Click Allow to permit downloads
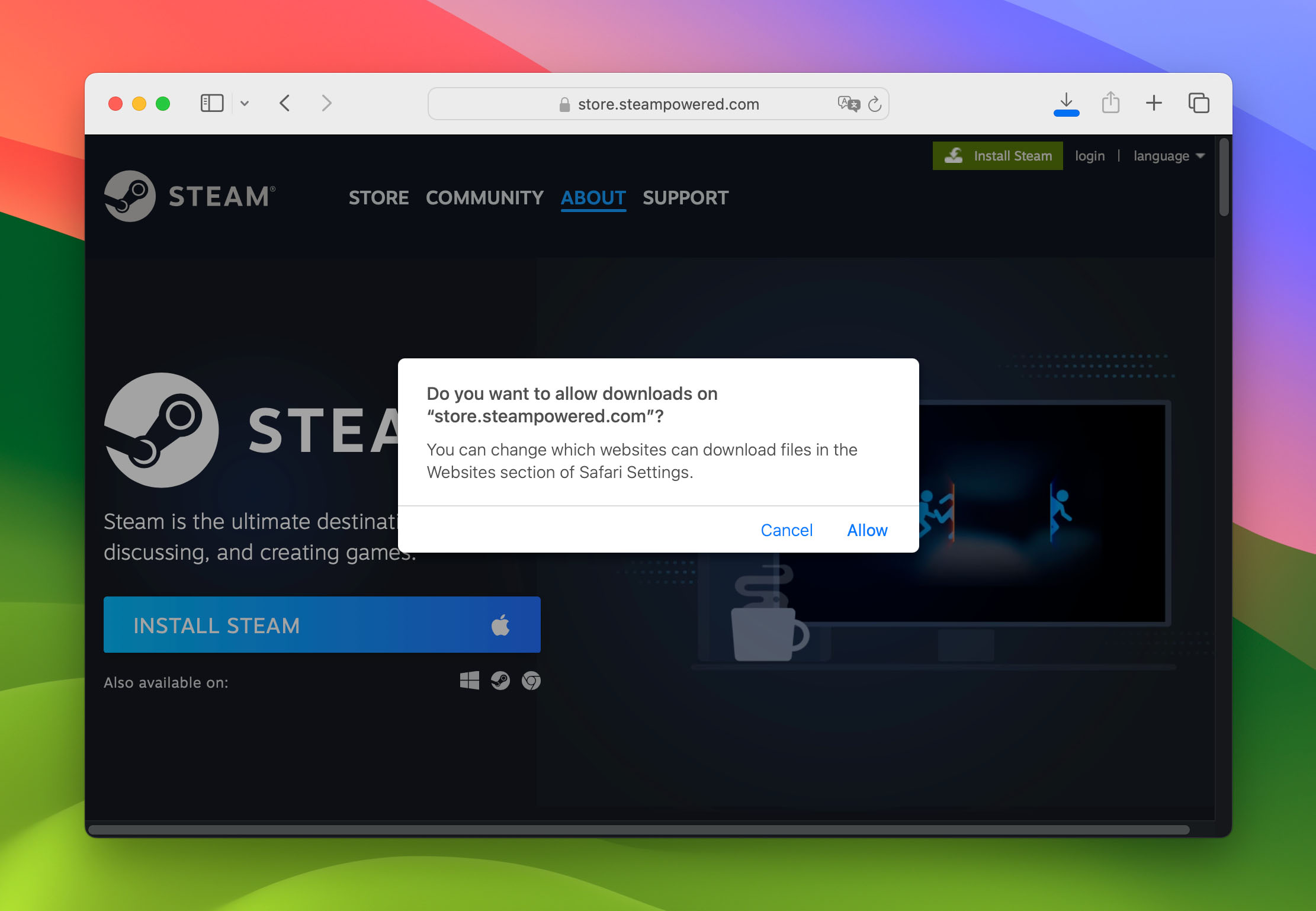 point(866,530)
